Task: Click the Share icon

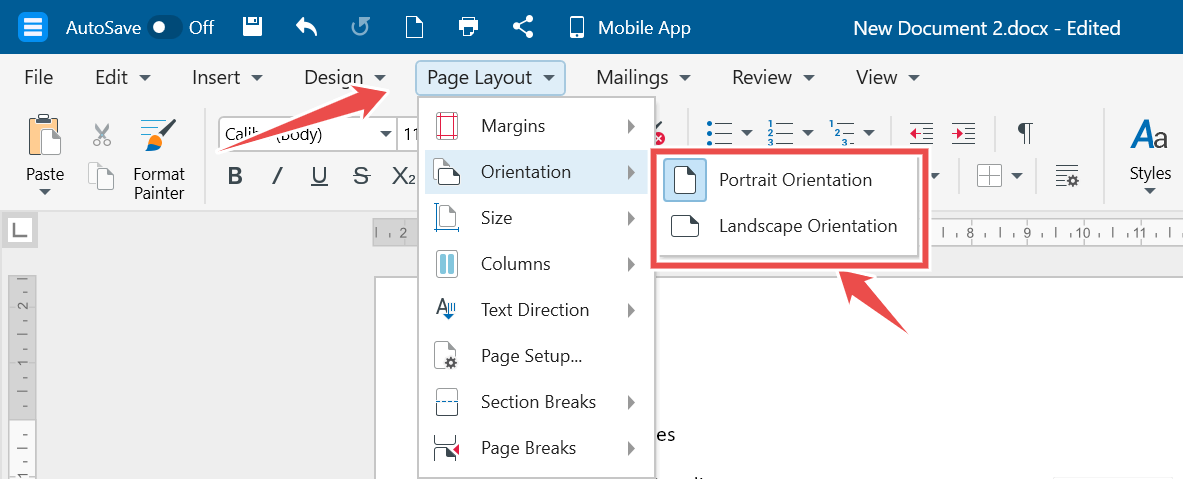Action: 523,28
